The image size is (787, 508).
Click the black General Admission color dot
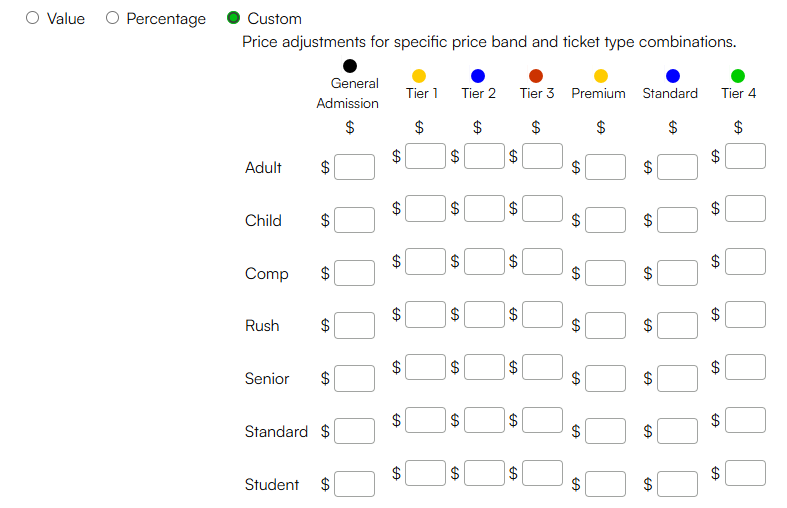[350, 66]
